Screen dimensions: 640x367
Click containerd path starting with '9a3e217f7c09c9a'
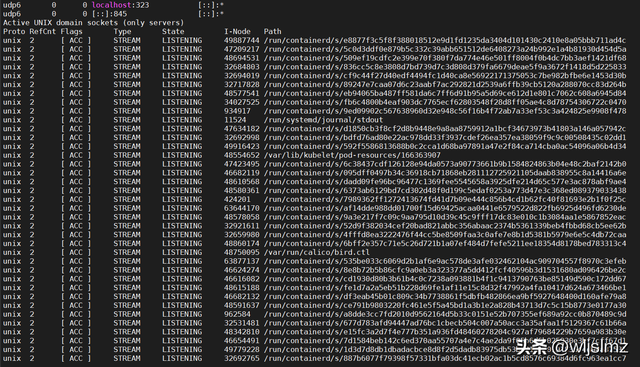[x=445, y=217]
